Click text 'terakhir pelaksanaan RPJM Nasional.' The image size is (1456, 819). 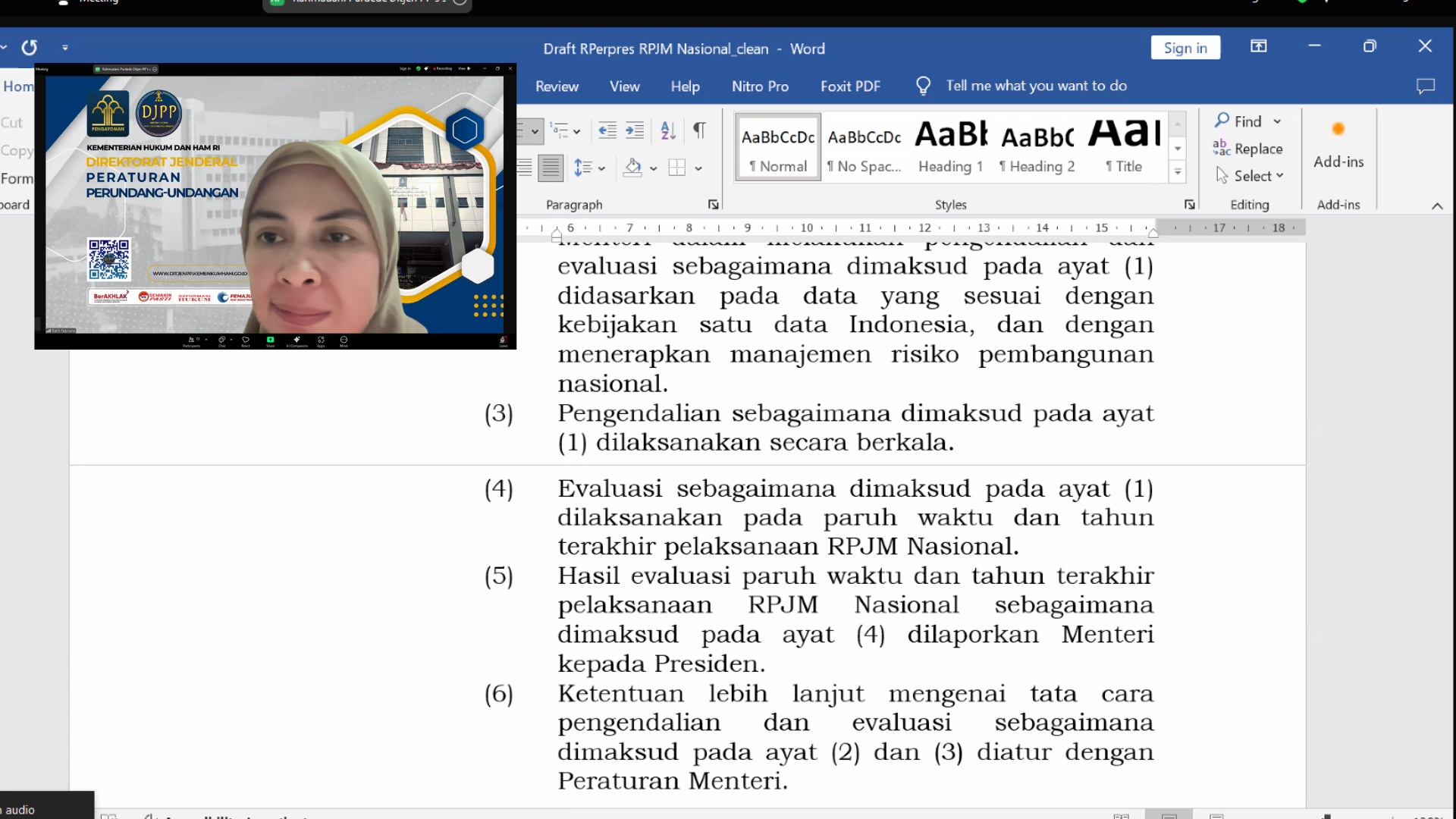[788, 547]
